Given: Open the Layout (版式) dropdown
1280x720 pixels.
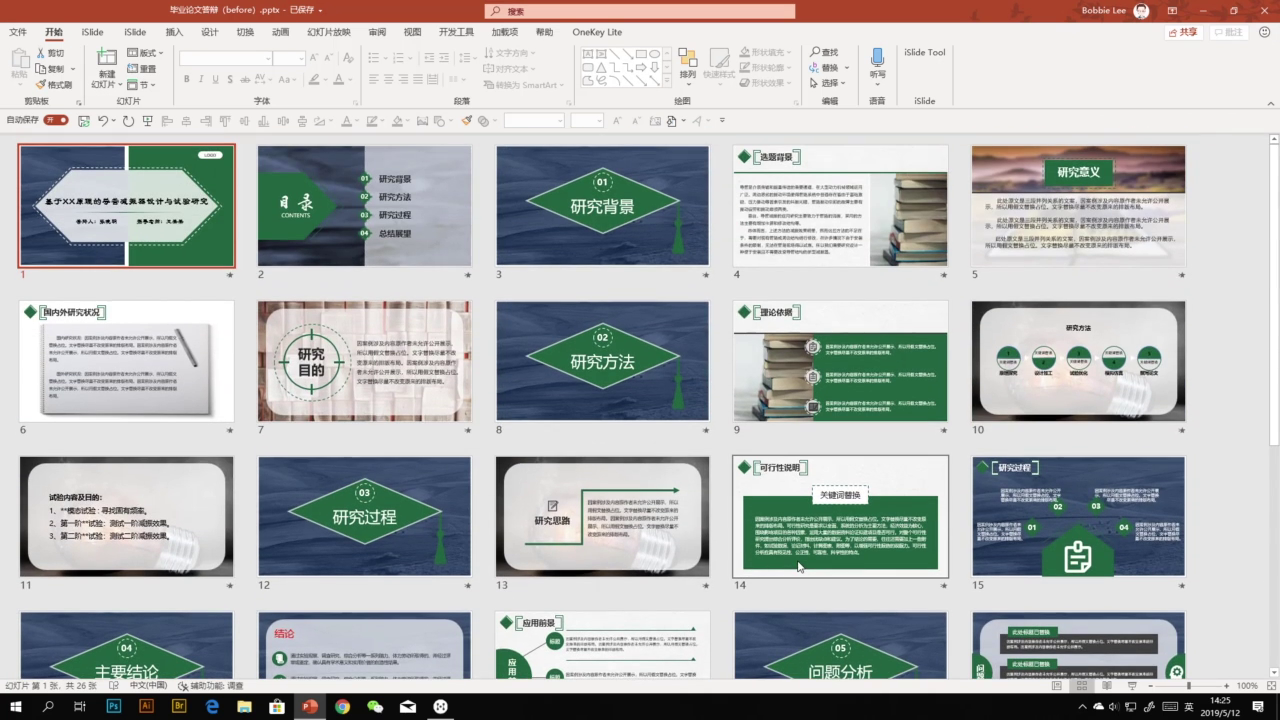Looking at the screenshot, I should pos(146,53).
